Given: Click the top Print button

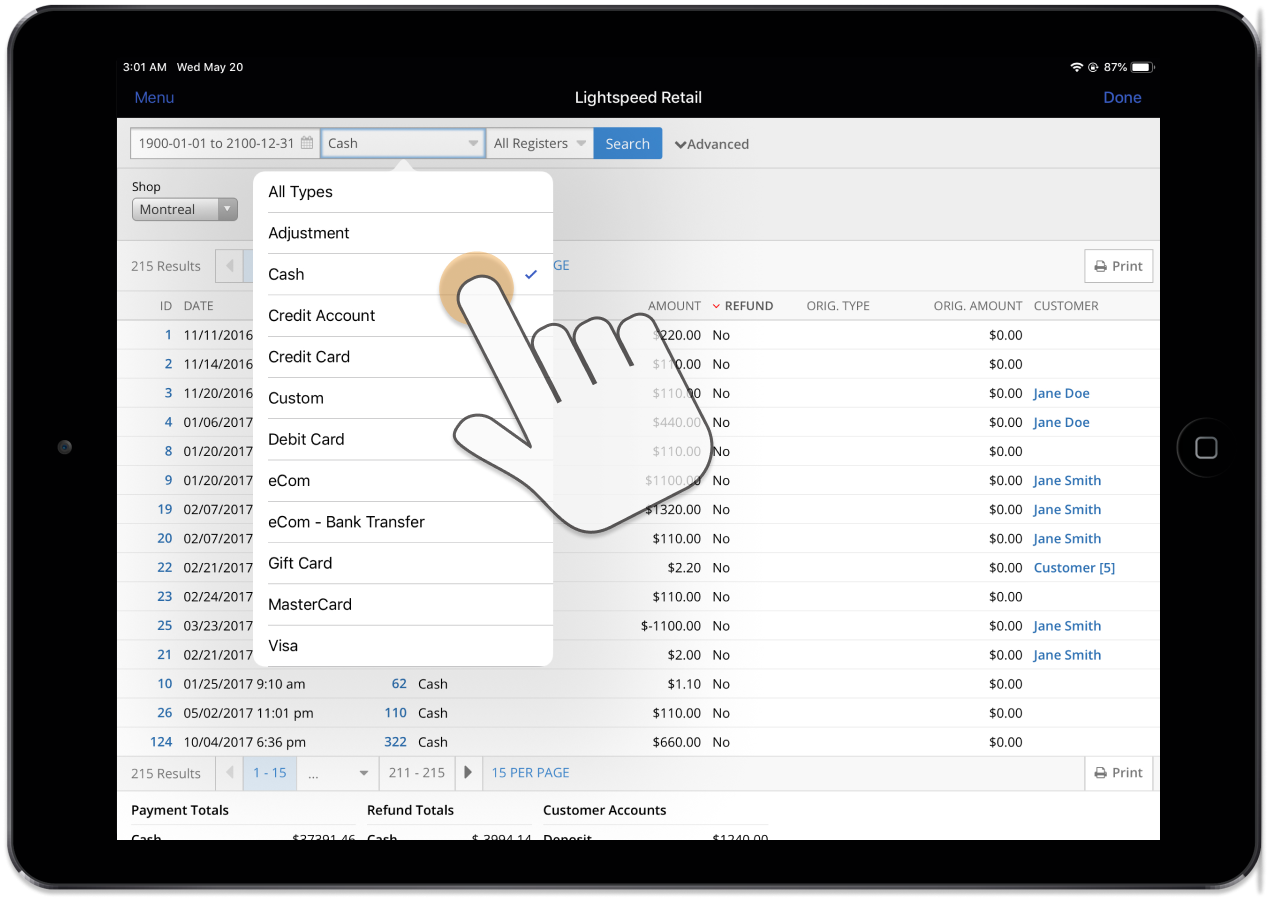Looking at the screenshot, I should pos(1118,266).
